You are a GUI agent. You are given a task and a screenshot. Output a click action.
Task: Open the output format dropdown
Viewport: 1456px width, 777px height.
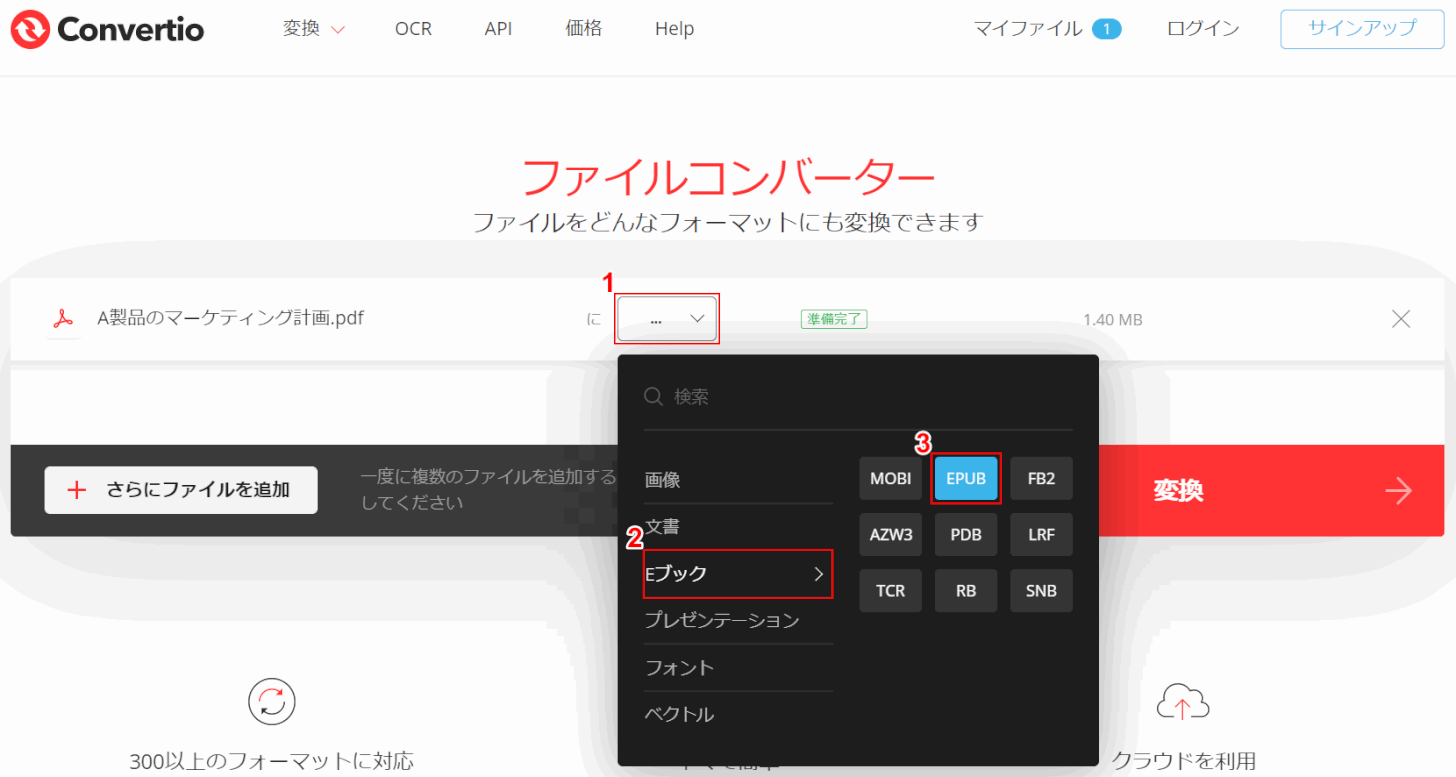[668, 319]
